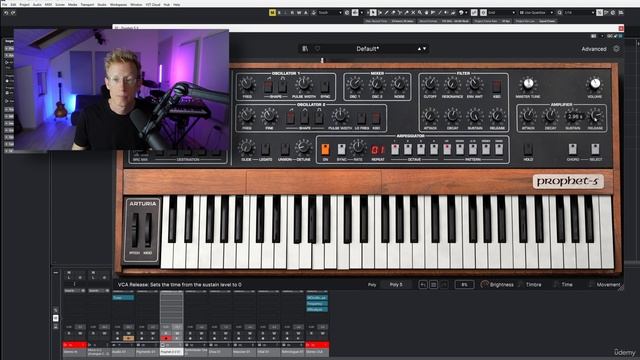The height and width of the screenshot is (360, 640).
Task: Turn off the Arpeggiator ON switch
Action: (325, 149)
